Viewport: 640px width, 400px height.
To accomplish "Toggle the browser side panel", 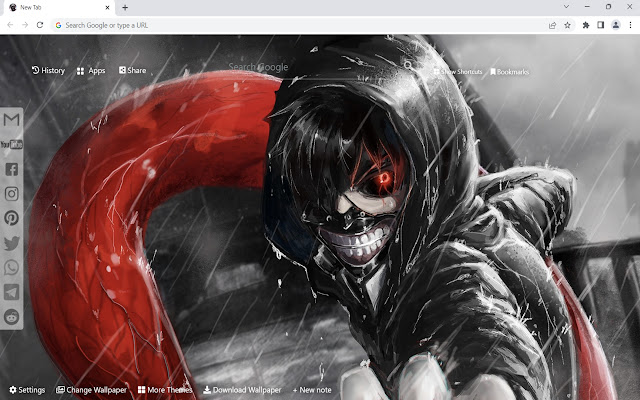I will click(600, 25).
